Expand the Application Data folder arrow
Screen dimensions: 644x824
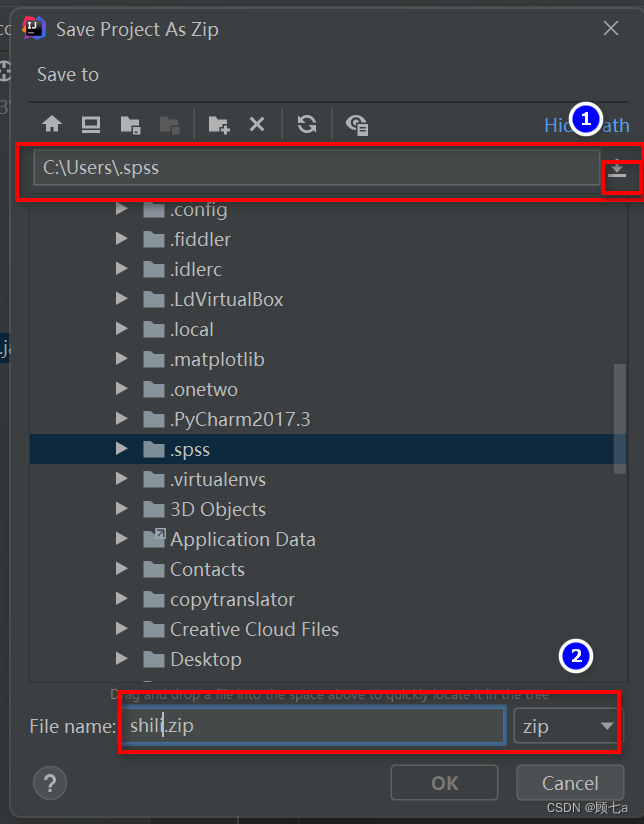(x=122, y=539)
